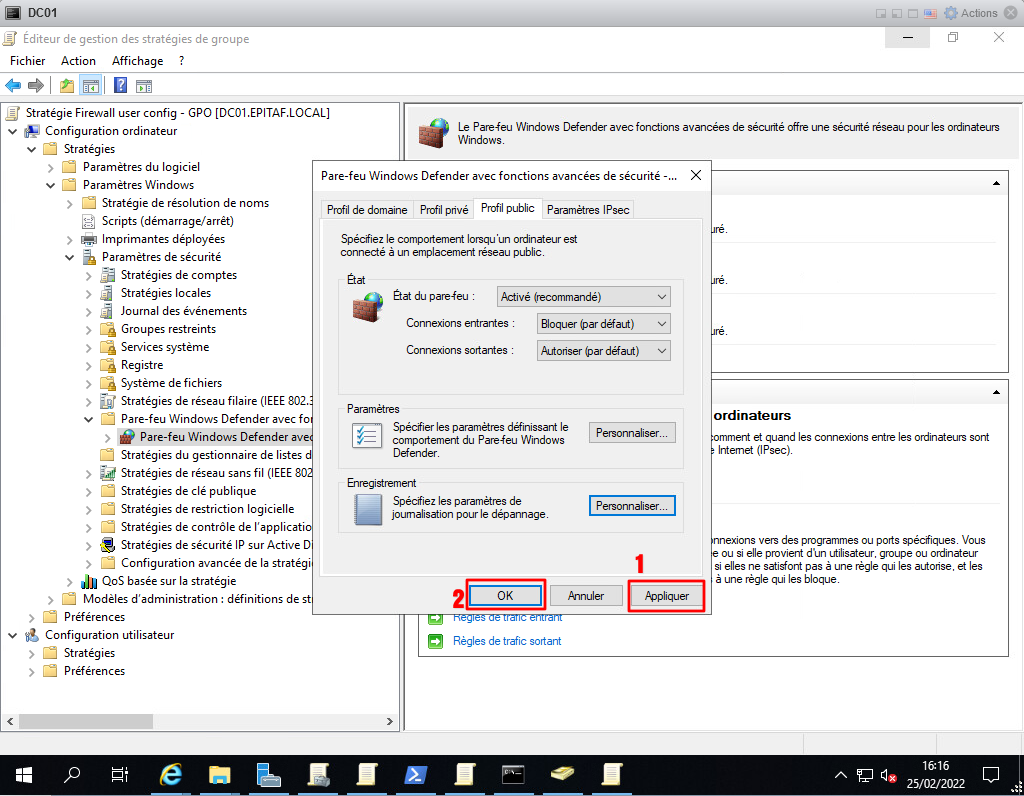Click Personnaliser in the Enregistrement section
1024x796 pixels.
[x=631, y=506]
